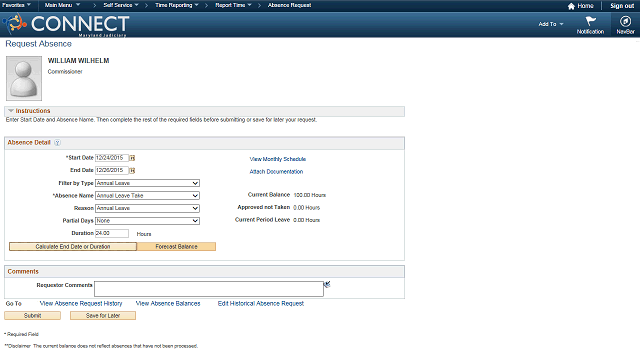
Task: Open the End Date calendar picker
Action: click(x=132, y=171)
